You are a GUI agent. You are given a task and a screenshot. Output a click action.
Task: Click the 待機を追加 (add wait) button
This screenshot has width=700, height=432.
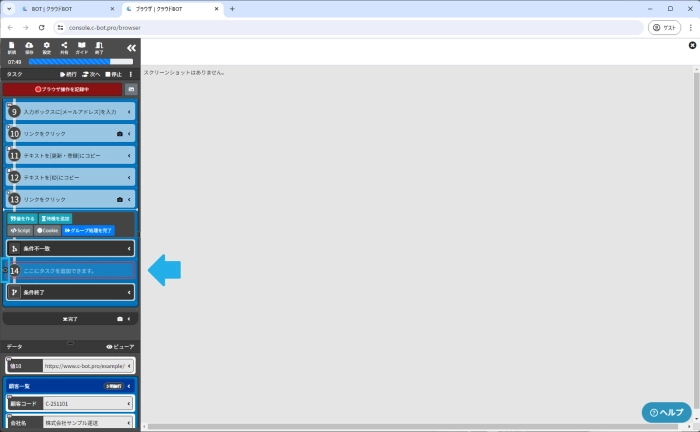tap(55, 219)
